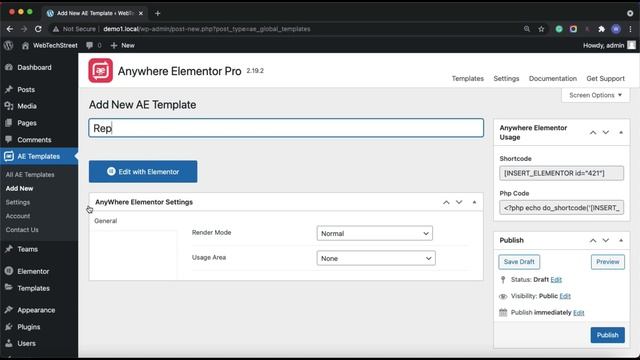Open the Usage Area dropdown
Screen dimensions: 640x360
(x=376, y=258)
